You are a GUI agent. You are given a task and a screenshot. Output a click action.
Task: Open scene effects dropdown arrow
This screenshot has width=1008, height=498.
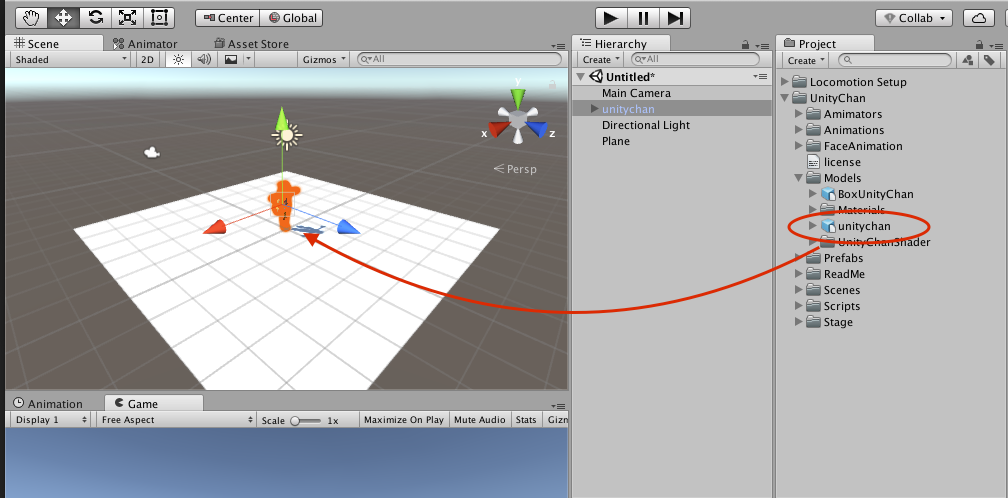249,59
